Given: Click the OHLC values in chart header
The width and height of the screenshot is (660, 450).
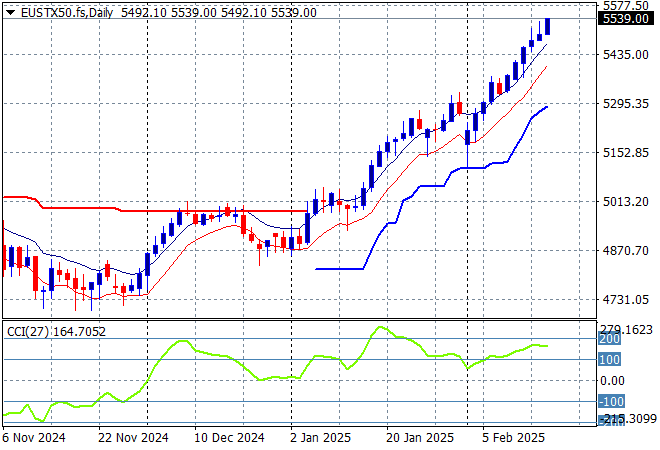Looking at the screenshot, I should tap(218, 12).
